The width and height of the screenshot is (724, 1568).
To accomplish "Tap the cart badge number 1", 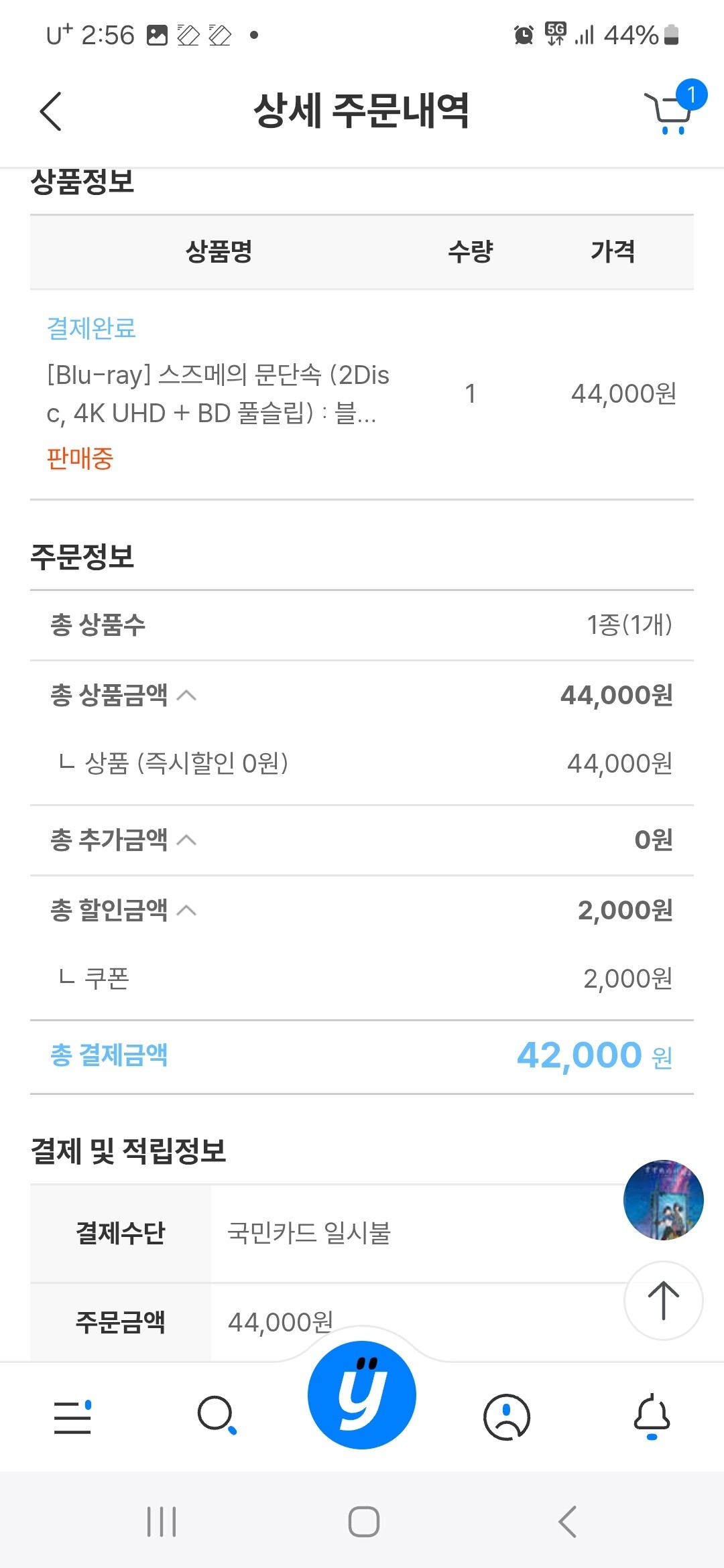I will coord(691,94).
